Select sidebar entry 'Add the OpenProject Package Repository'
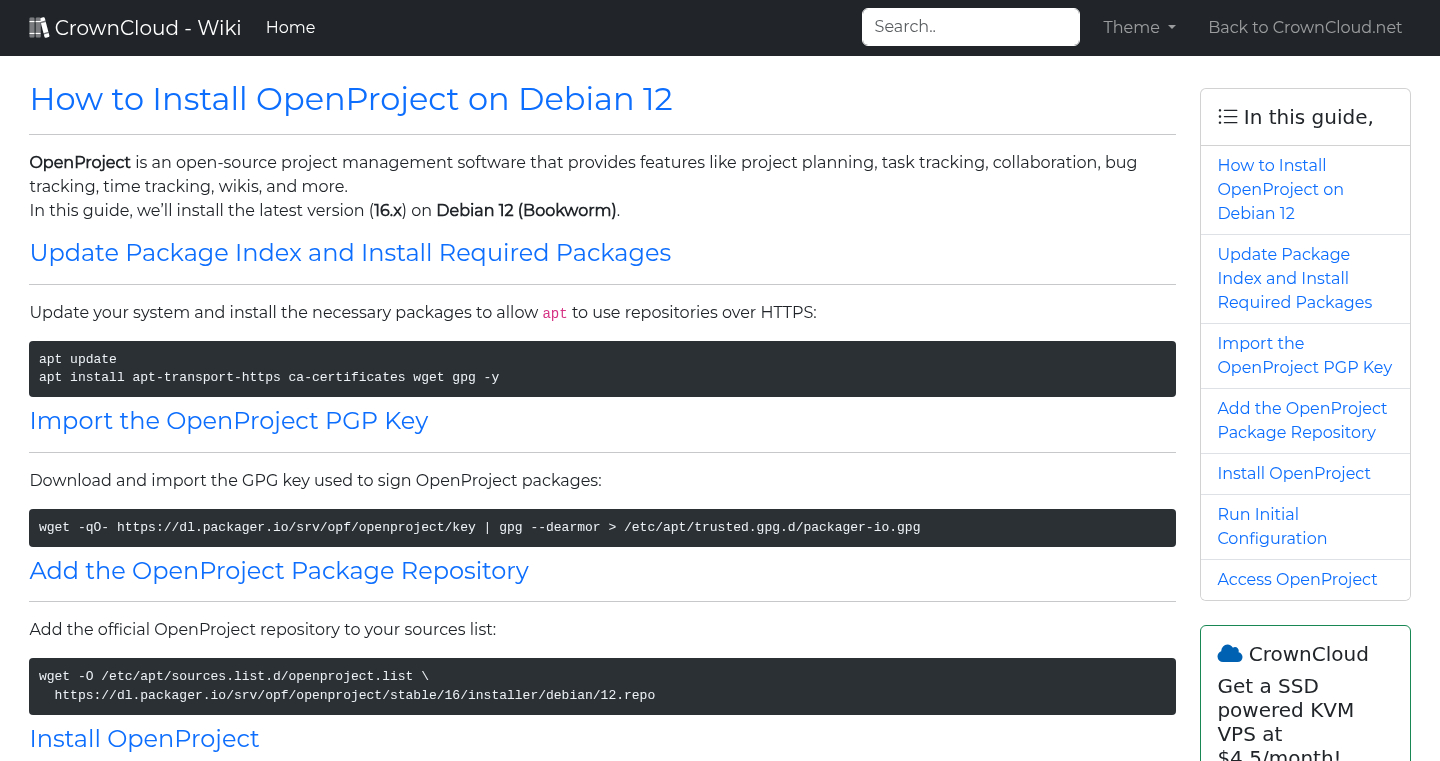Screen dimensions: 1440x761 point(1302,420)
